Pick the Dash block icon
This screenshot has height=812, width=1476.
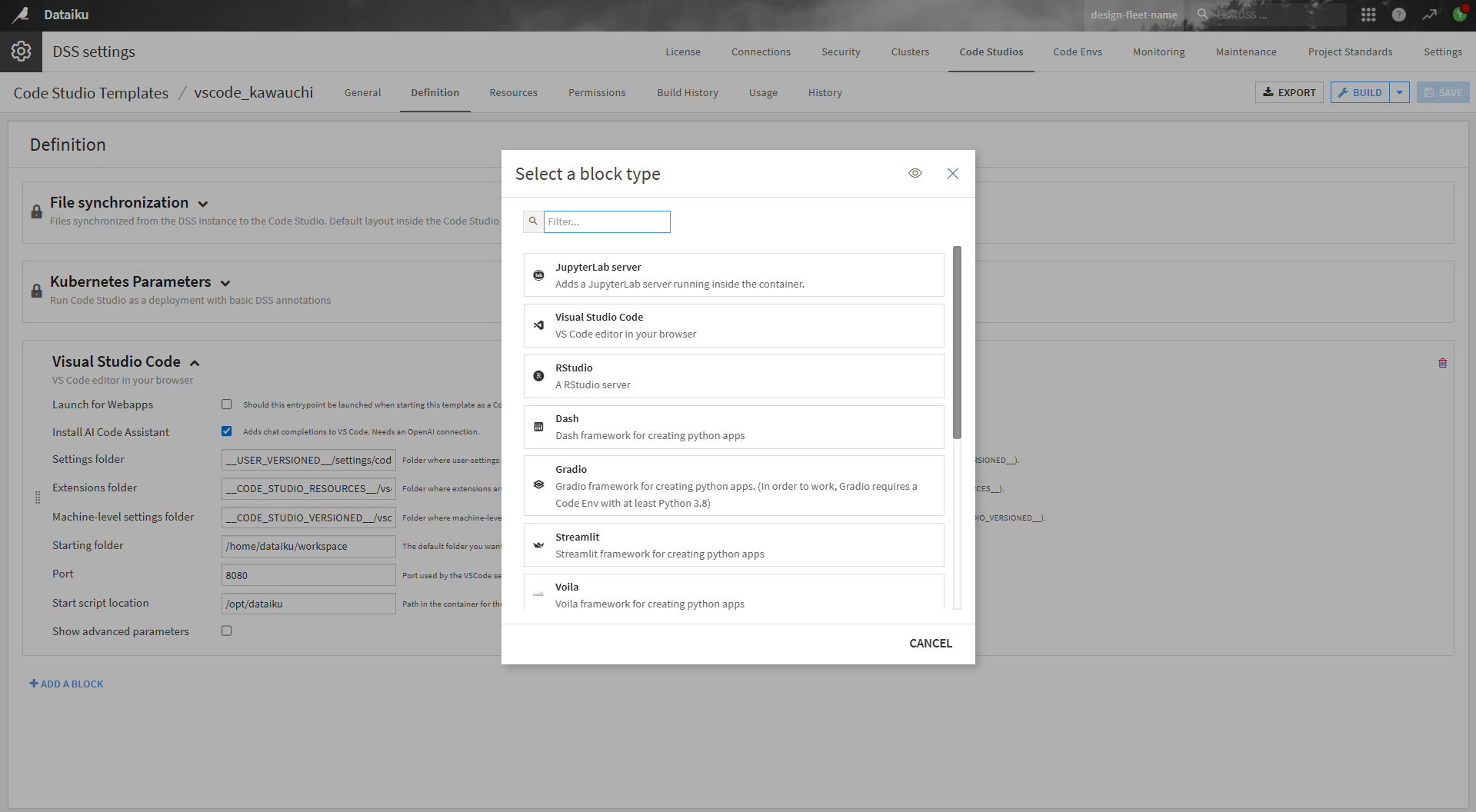click(x=538, y=427)
